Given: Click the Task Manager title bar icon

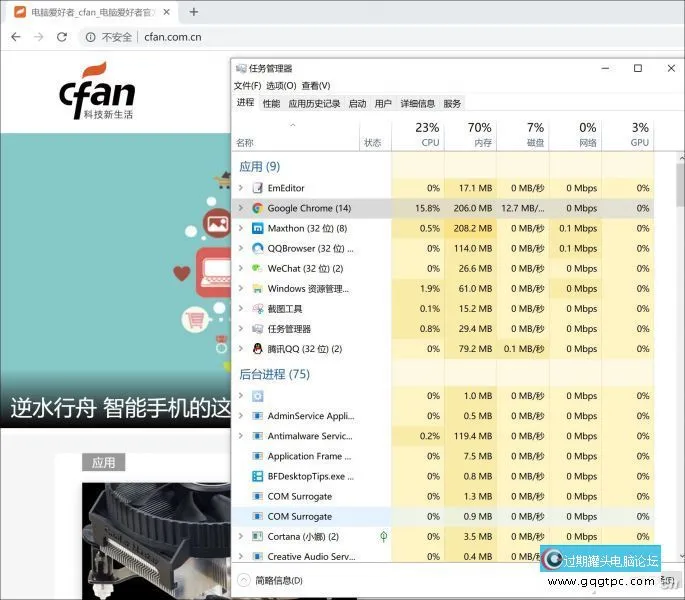Looking at the screenshot, I should point(241,69).
